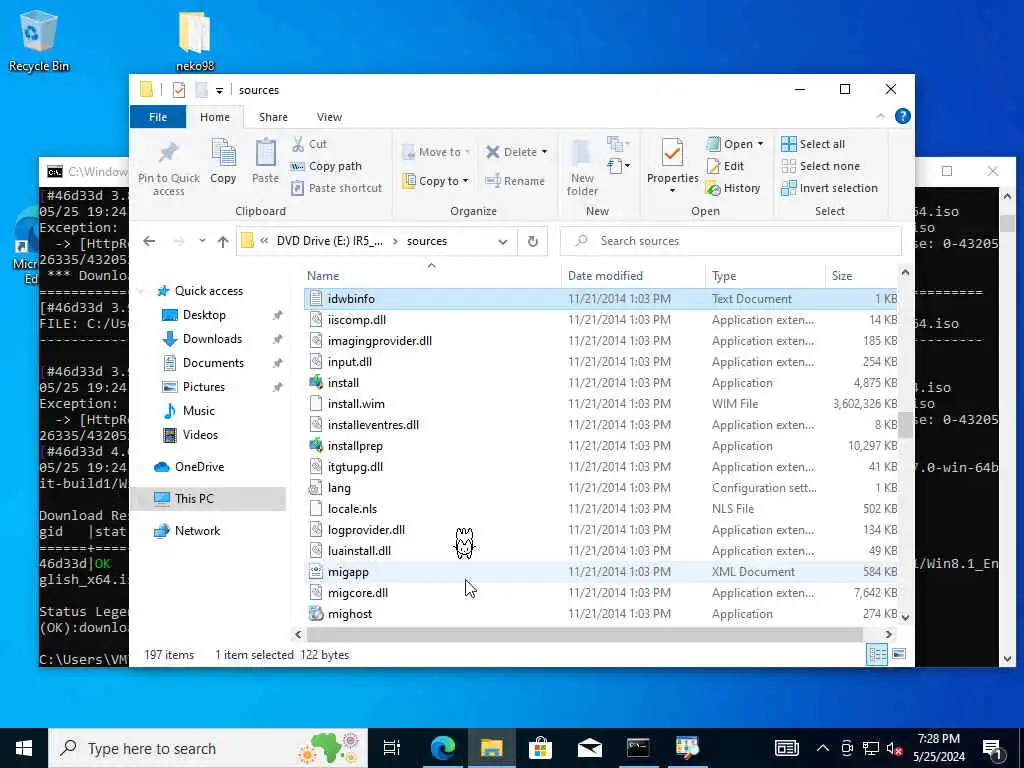The image size is (1024, 768).
Task: Open the Windows Start menu
Action: pyautogui.click(x=24, y=748)
